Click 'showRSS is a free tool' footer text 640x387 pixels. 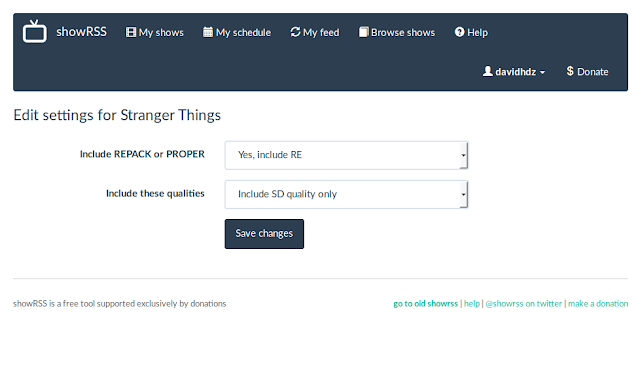coord(120,304)
